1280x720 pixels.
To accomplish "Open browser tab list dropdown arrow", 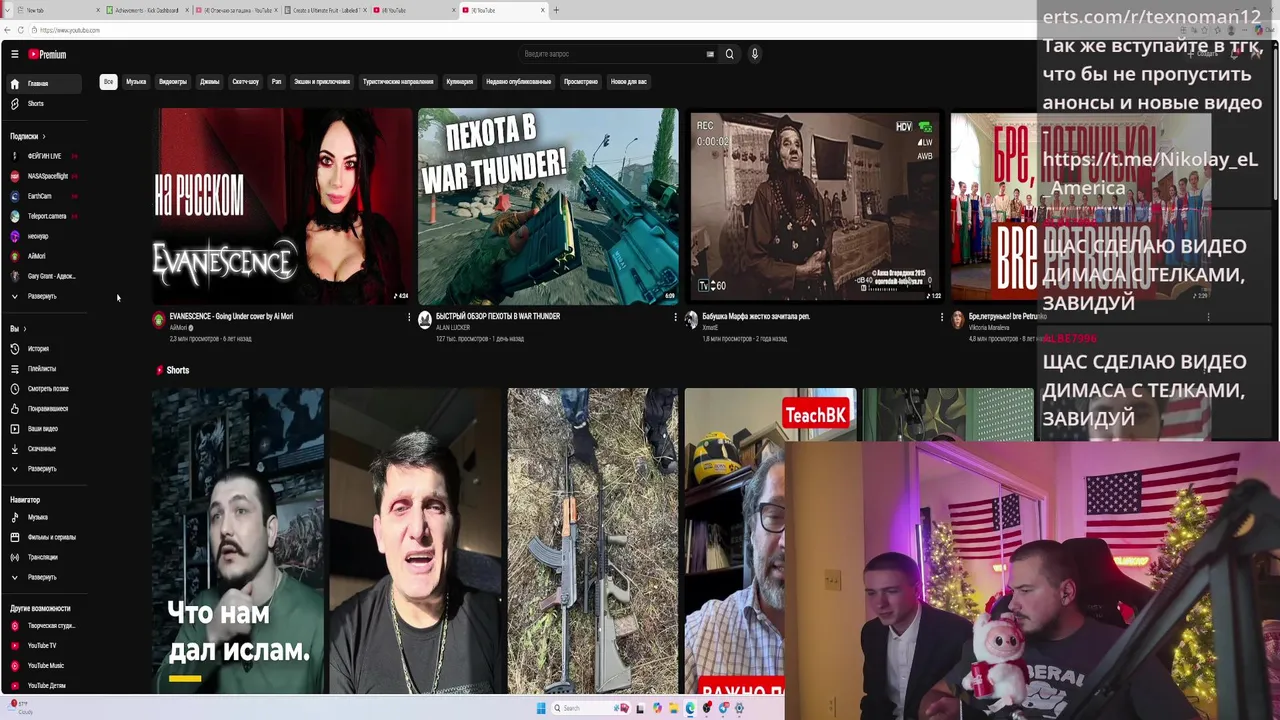I will tap(8, 10).
